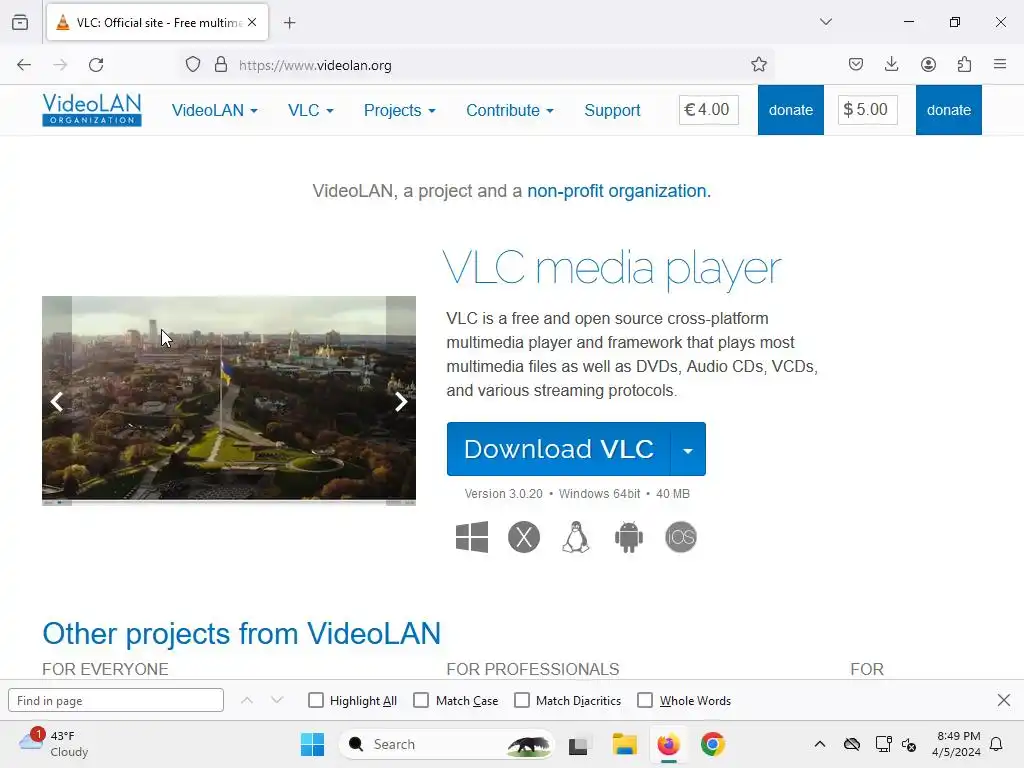Click the site security padlock icon

point(221,65)
